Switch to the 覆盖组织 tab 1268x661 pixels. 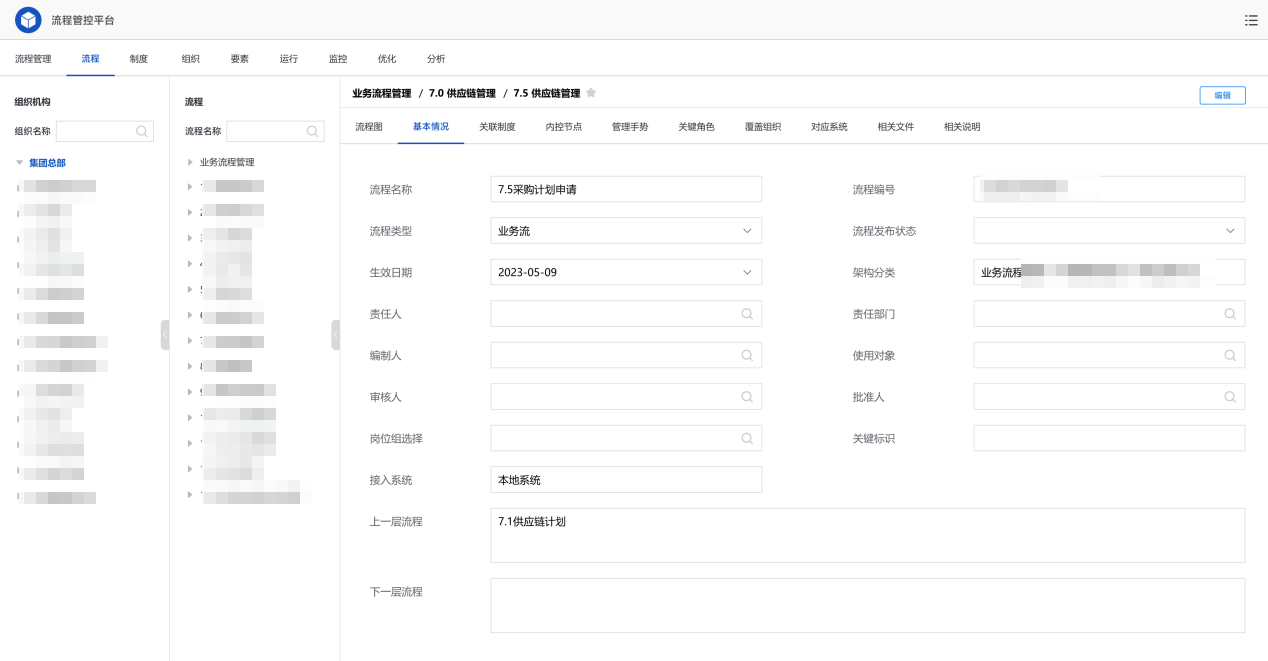point(763,127)
